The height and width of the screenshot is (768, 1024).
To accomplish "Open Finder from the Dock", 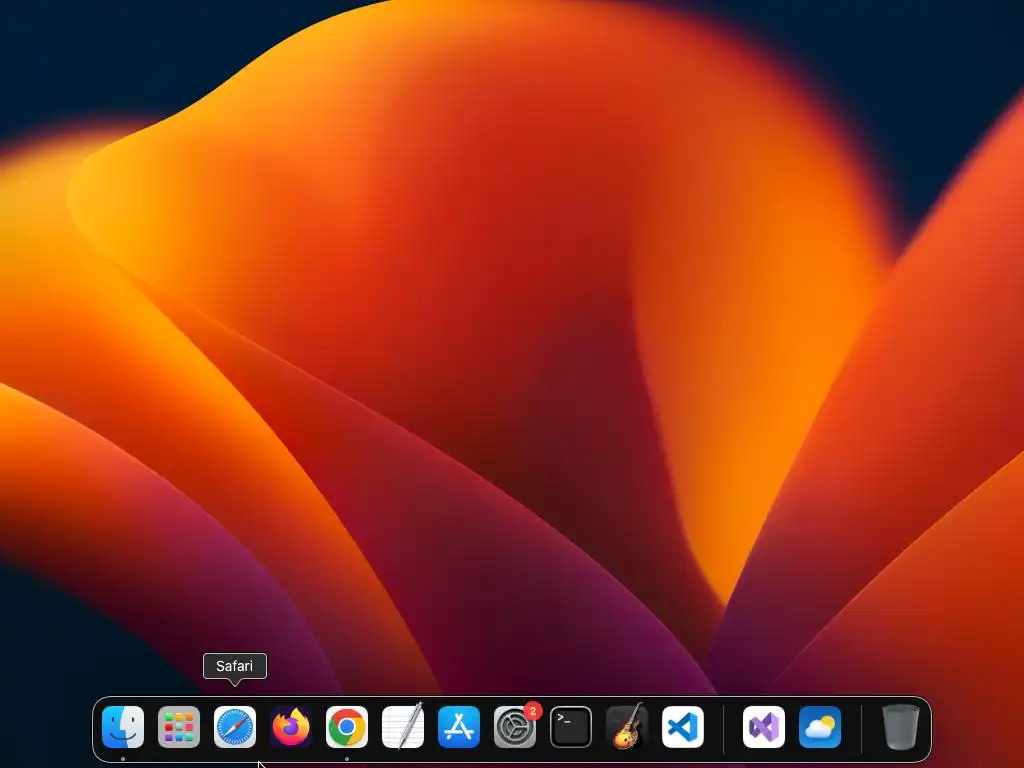I will click(x=123, y=727).
